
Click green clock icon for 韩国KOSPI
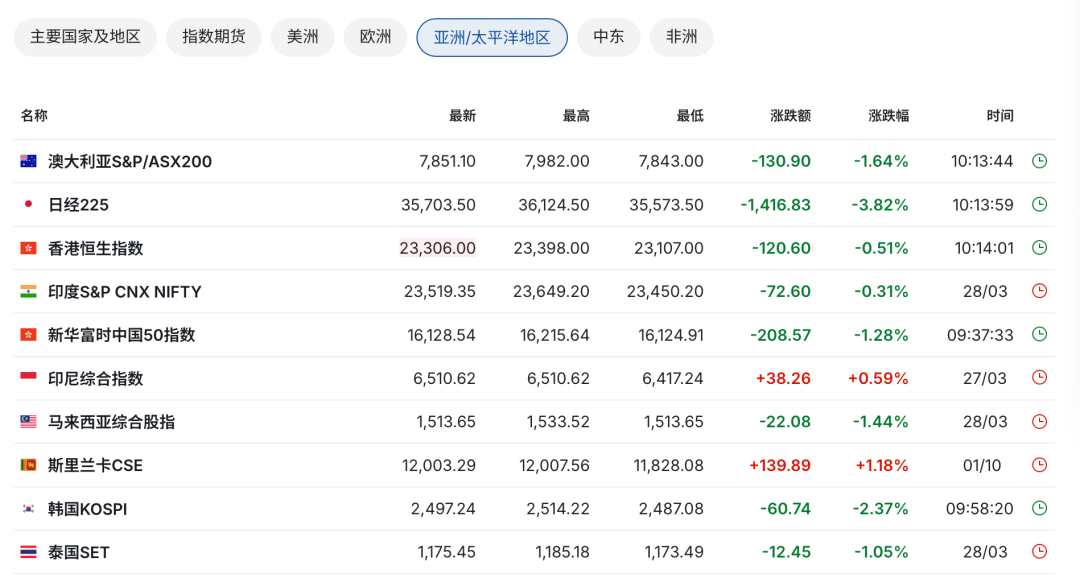[x=1039, y=508]
